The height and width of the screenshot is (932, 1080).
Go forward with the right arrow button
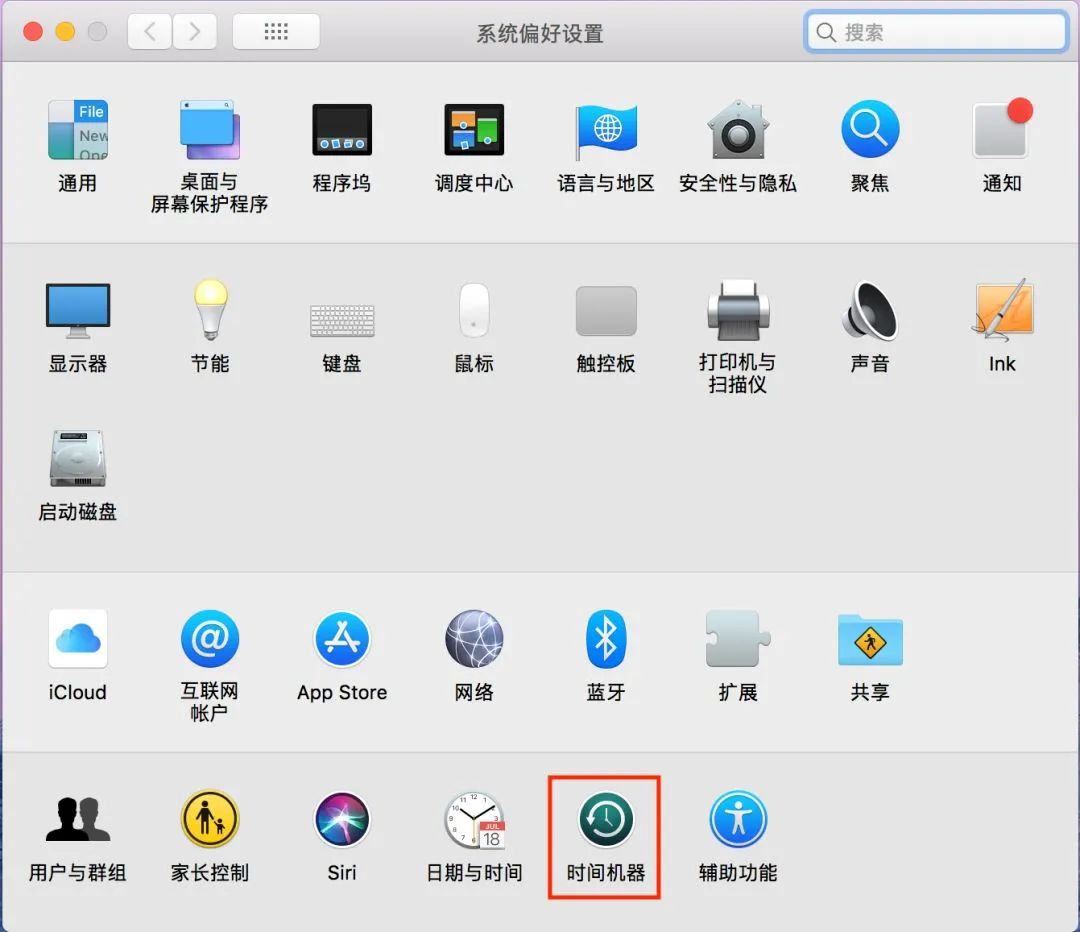click(195, 32)
